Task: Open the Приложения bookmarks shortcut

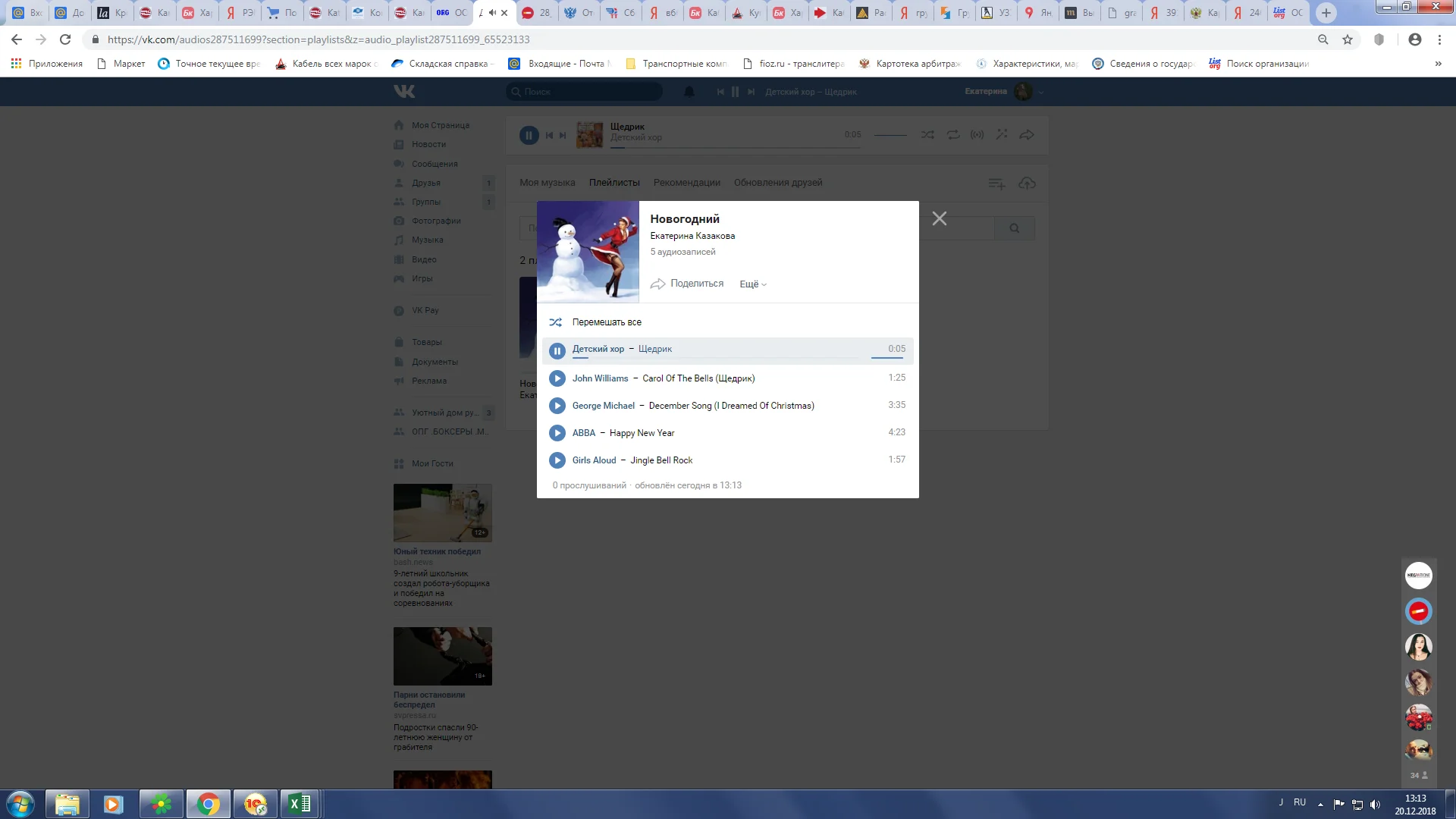Action: click(x=47, y=64)
